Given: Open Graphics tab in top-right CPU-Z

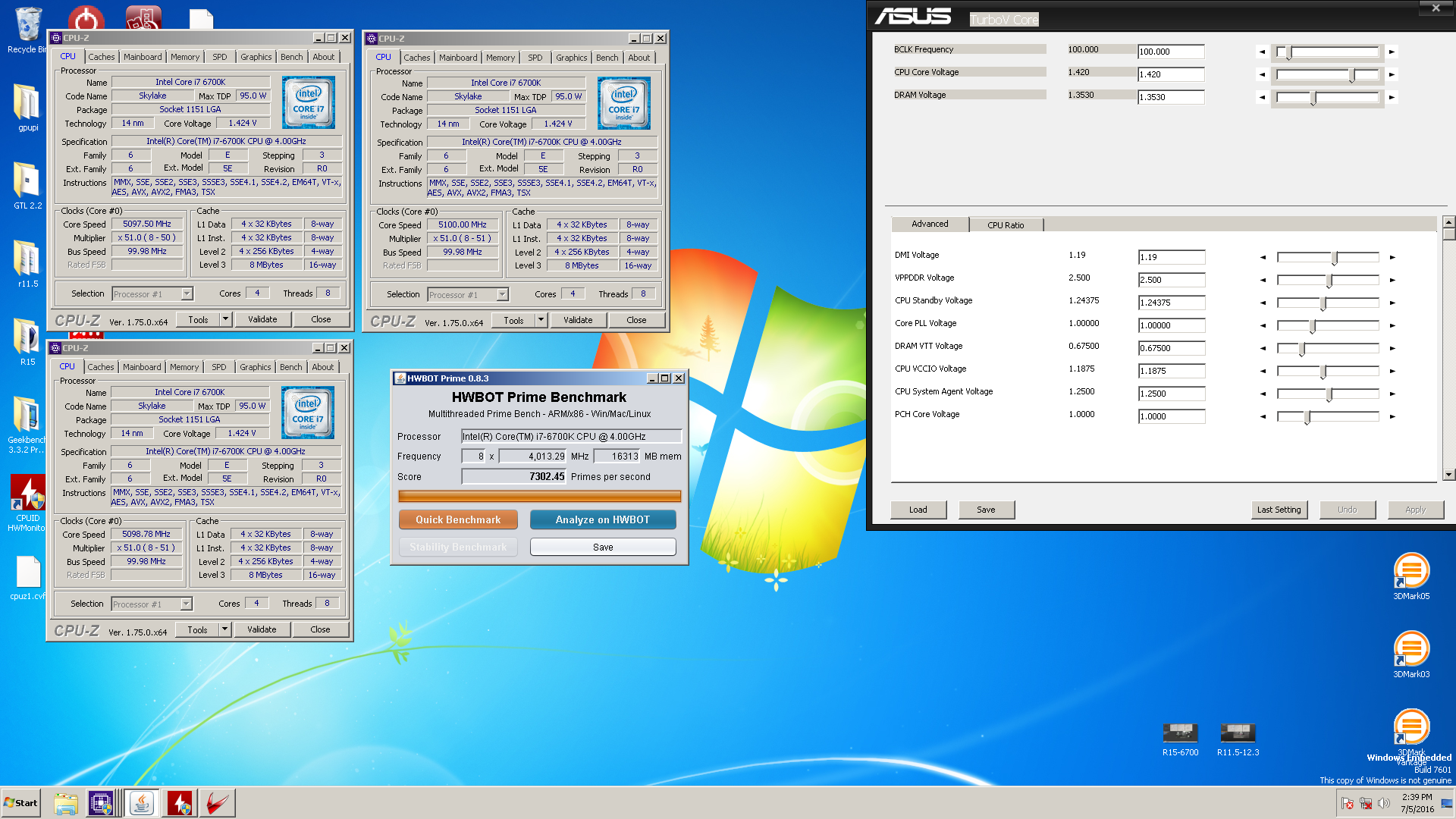Looking at the screenshot, I should (571, 58).
